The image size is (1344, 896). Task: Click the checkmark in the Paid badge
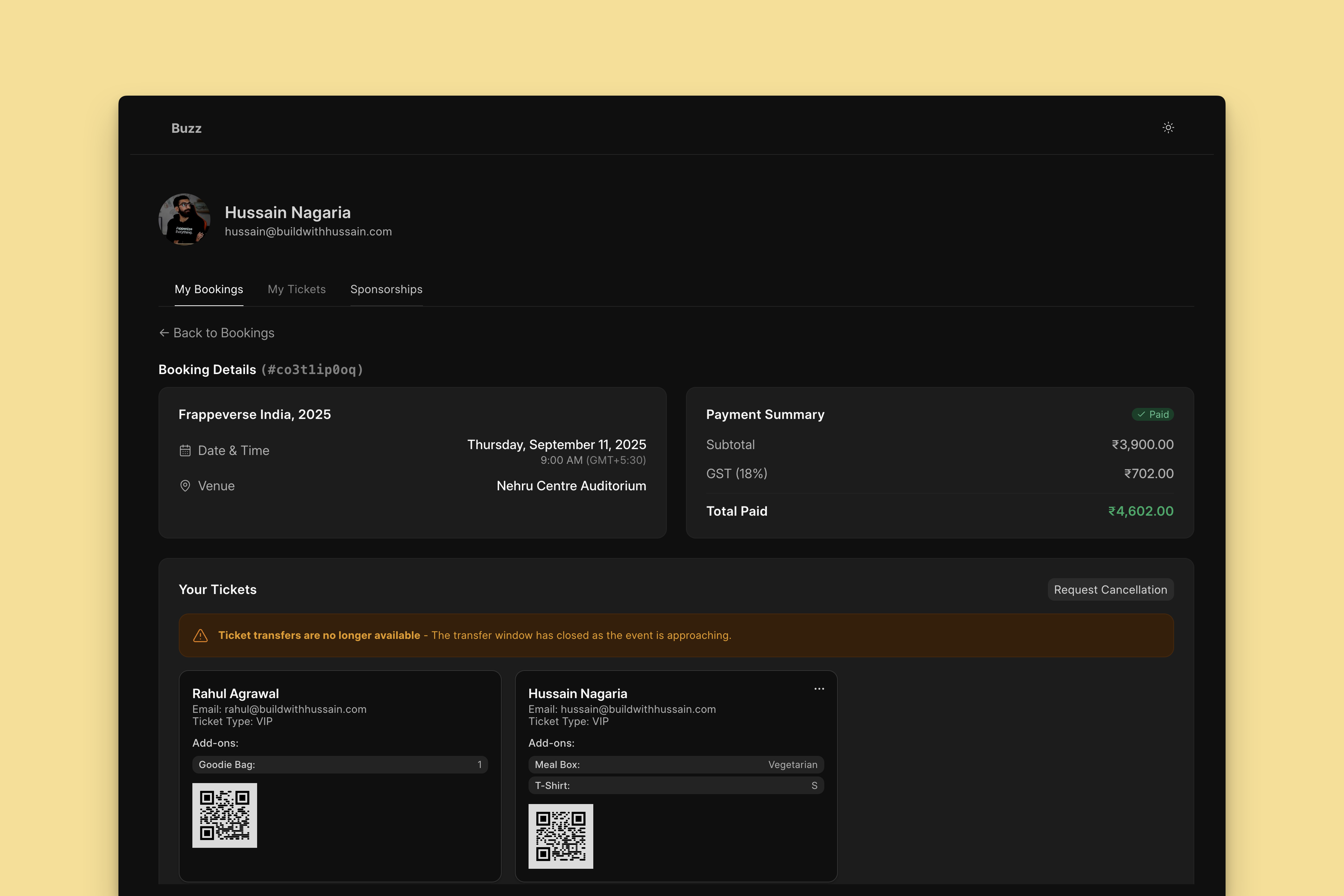coord(1141,414)
